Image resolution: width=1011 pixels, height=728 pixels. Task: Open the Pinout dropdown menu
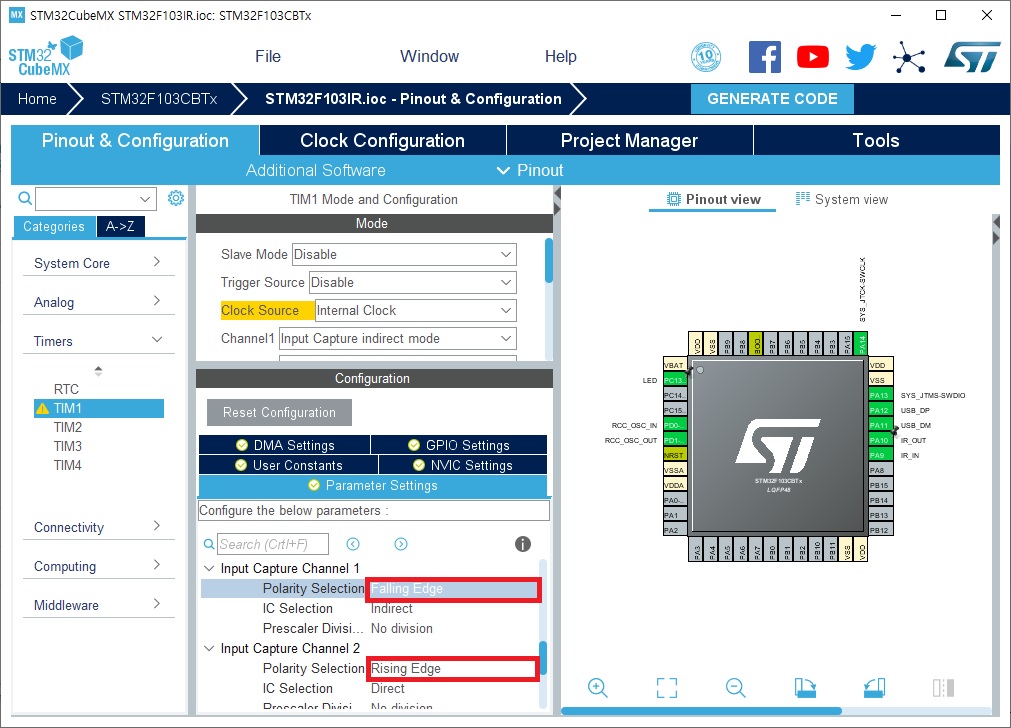tap(530, 170)
